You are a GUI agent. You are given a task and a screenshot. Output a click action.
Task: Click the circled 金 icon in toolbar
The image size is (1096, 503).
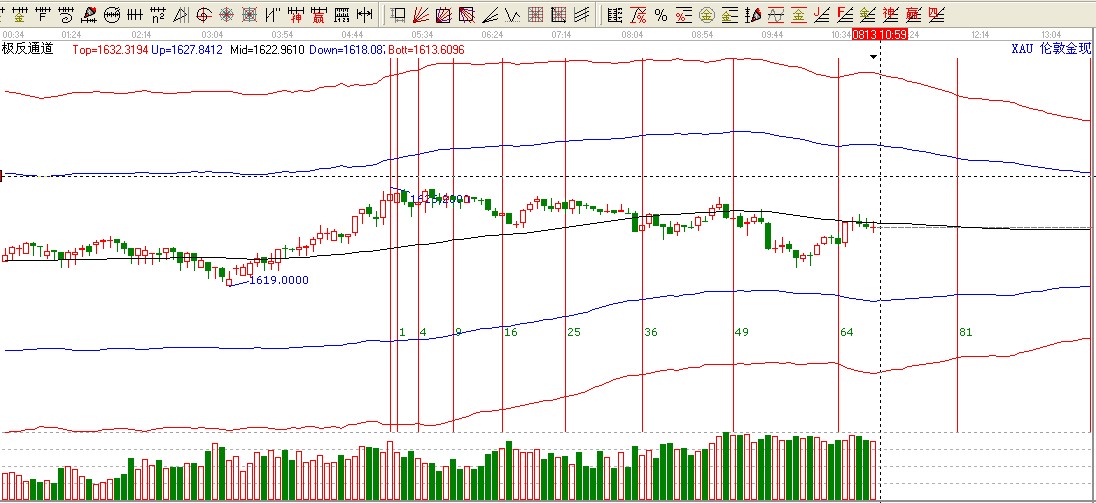point(707,15)
